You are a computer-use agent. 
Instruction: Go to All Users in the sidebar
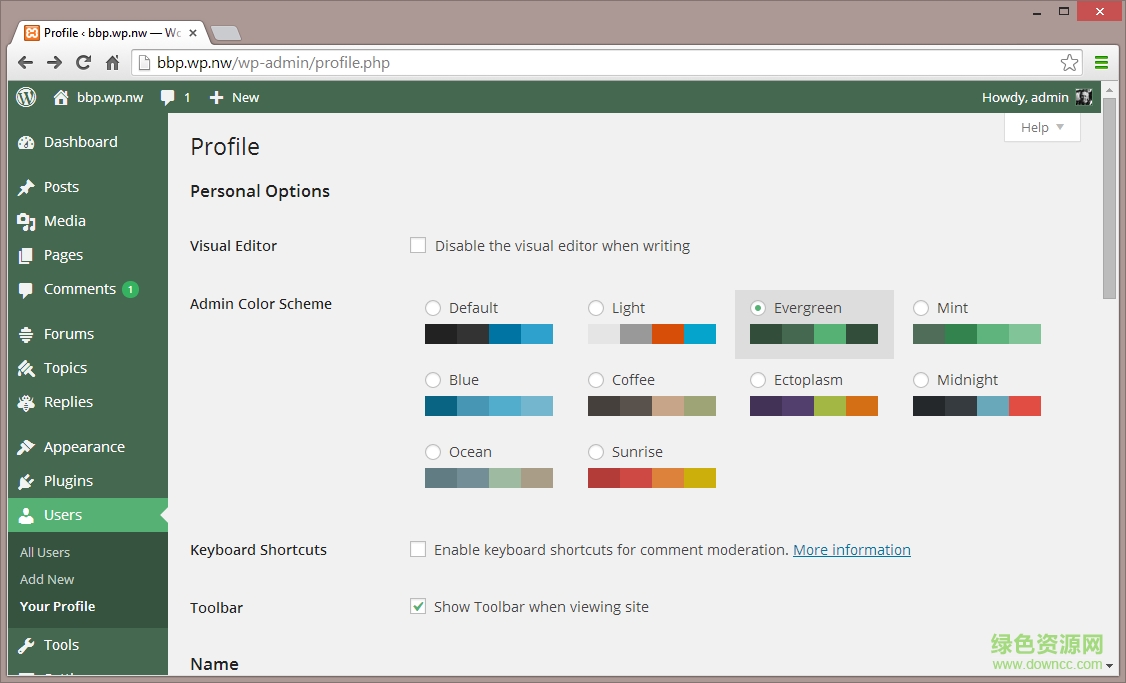click(x=45, y=551)
